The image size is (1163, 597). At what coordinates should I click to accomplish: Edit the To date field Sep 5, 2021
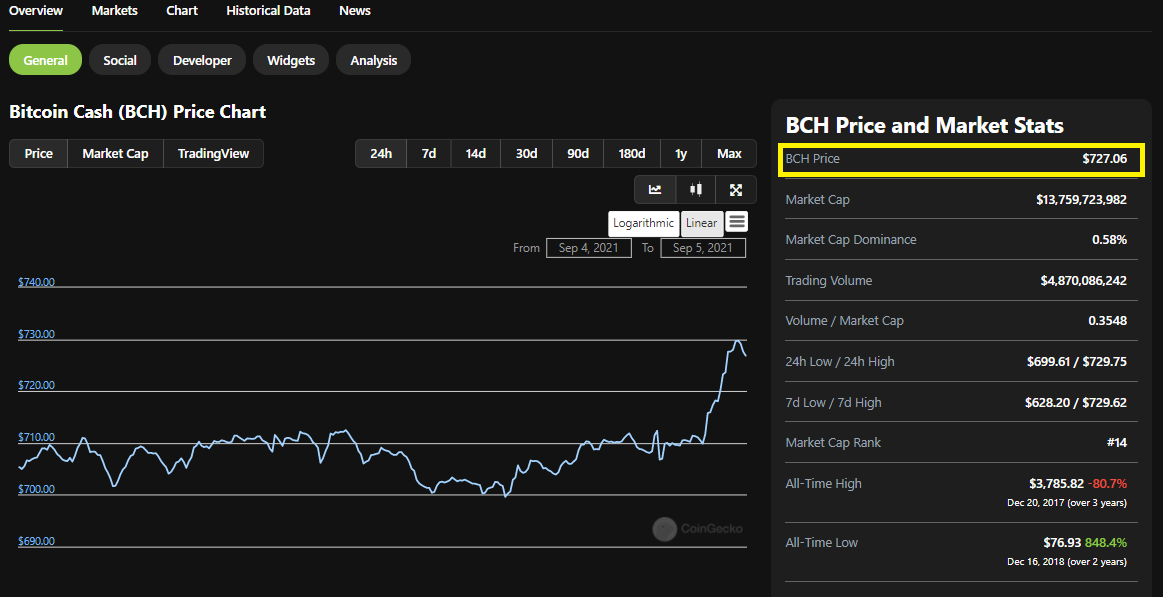[703, 248]
